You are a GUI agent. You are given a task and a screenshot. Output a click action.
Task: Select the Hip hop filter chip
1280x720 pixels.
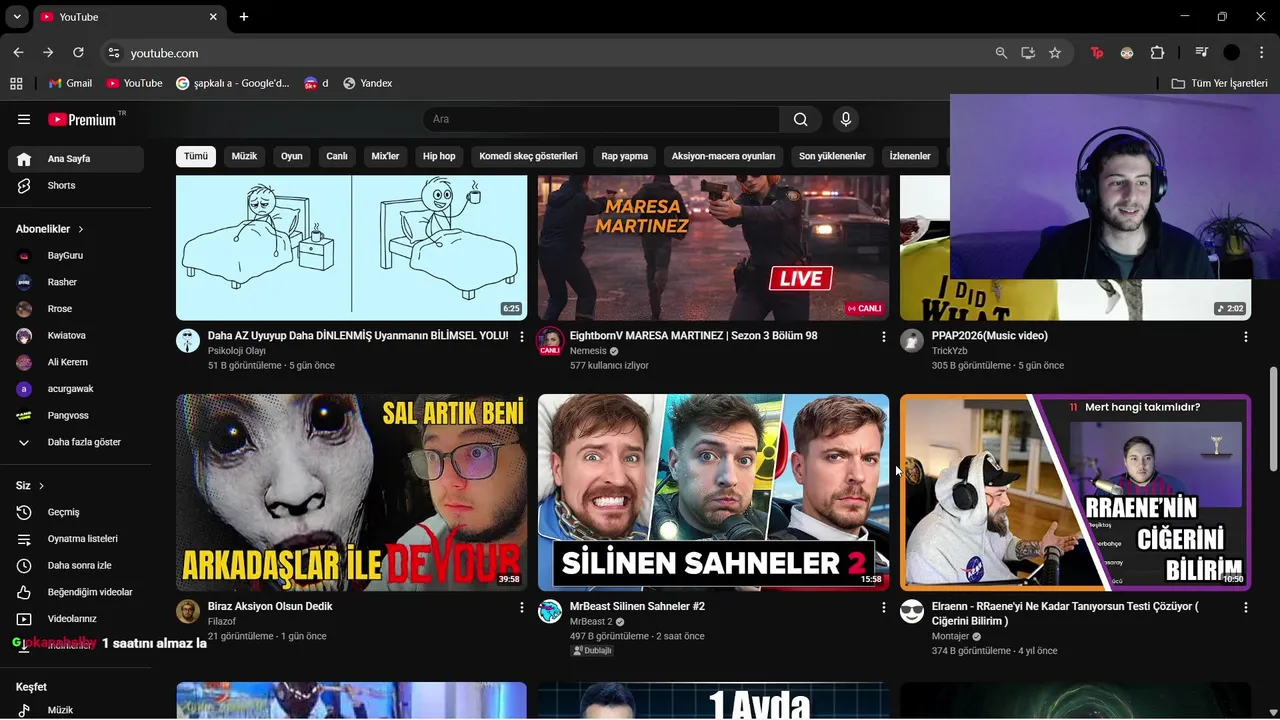[439, 156]
